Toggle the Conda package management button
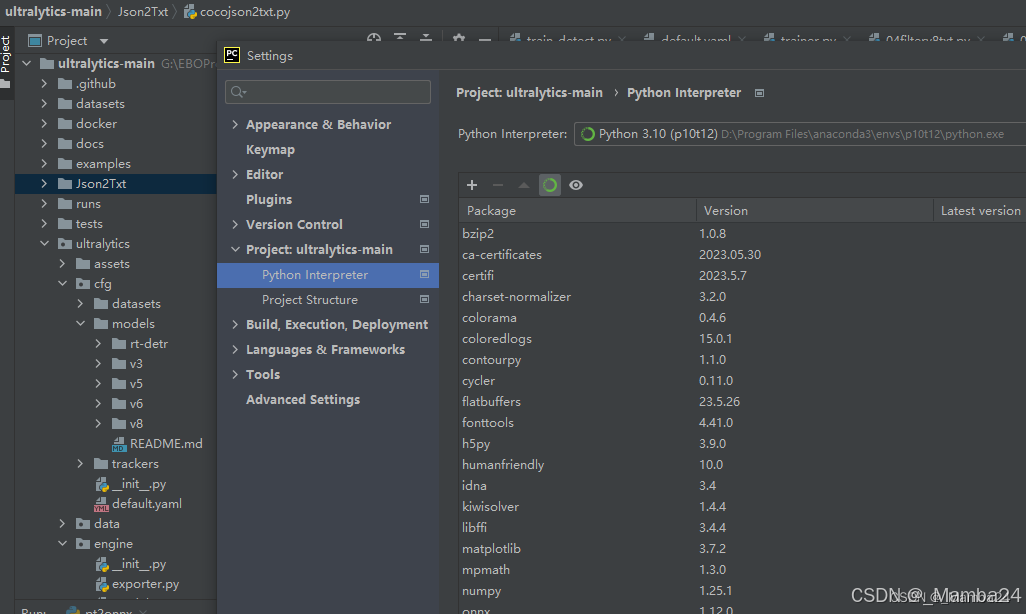This screenshot has height=614, width=1026. point(550,185)
